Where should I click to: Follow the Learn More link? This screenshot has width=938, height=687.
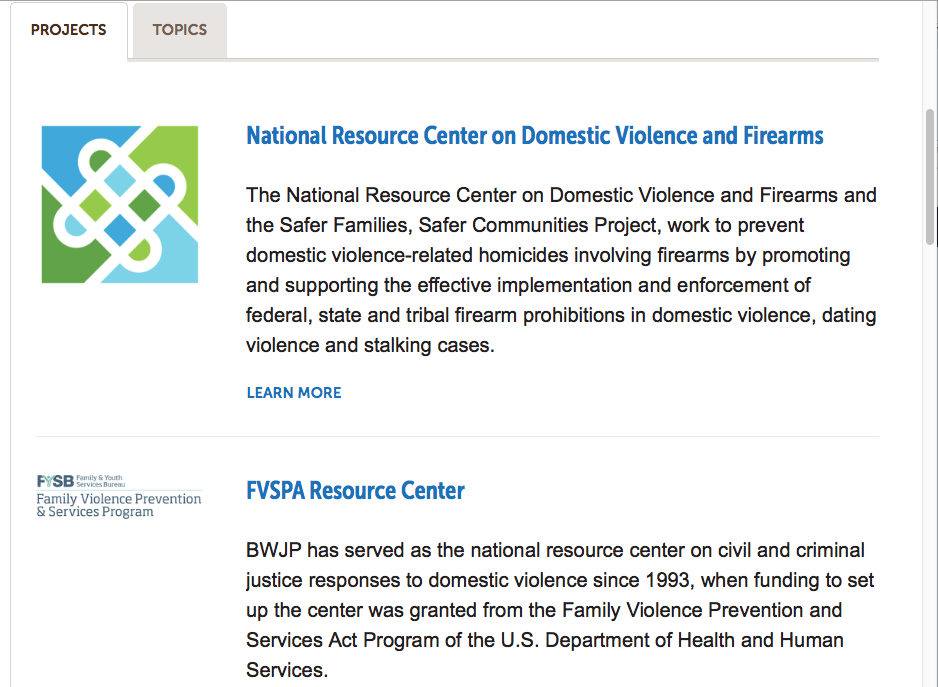coord(294,393)
